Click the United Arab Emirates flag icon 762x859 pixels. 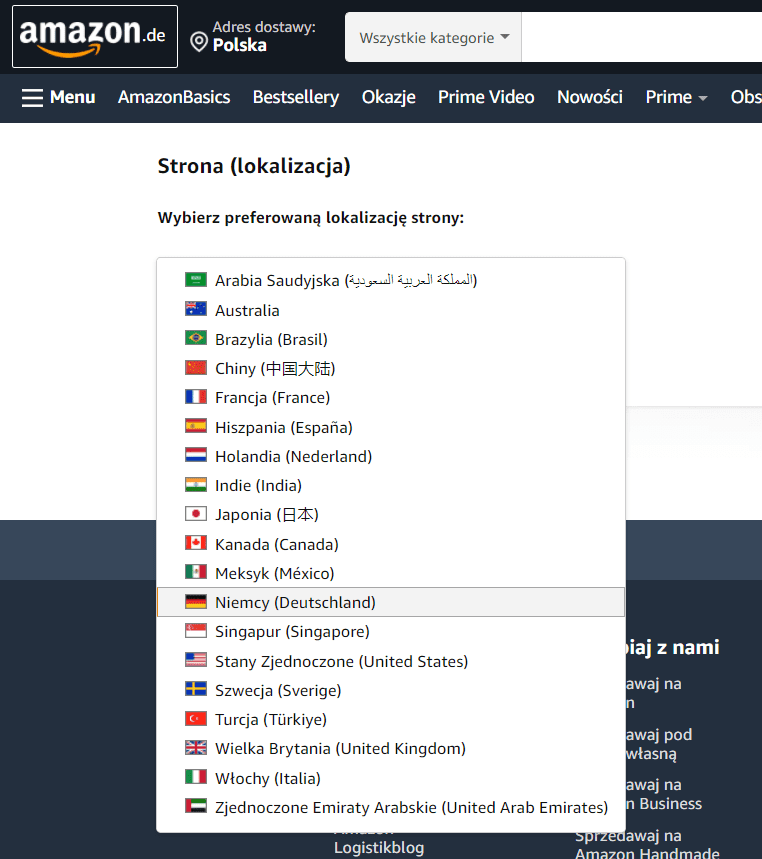[196, 806]
